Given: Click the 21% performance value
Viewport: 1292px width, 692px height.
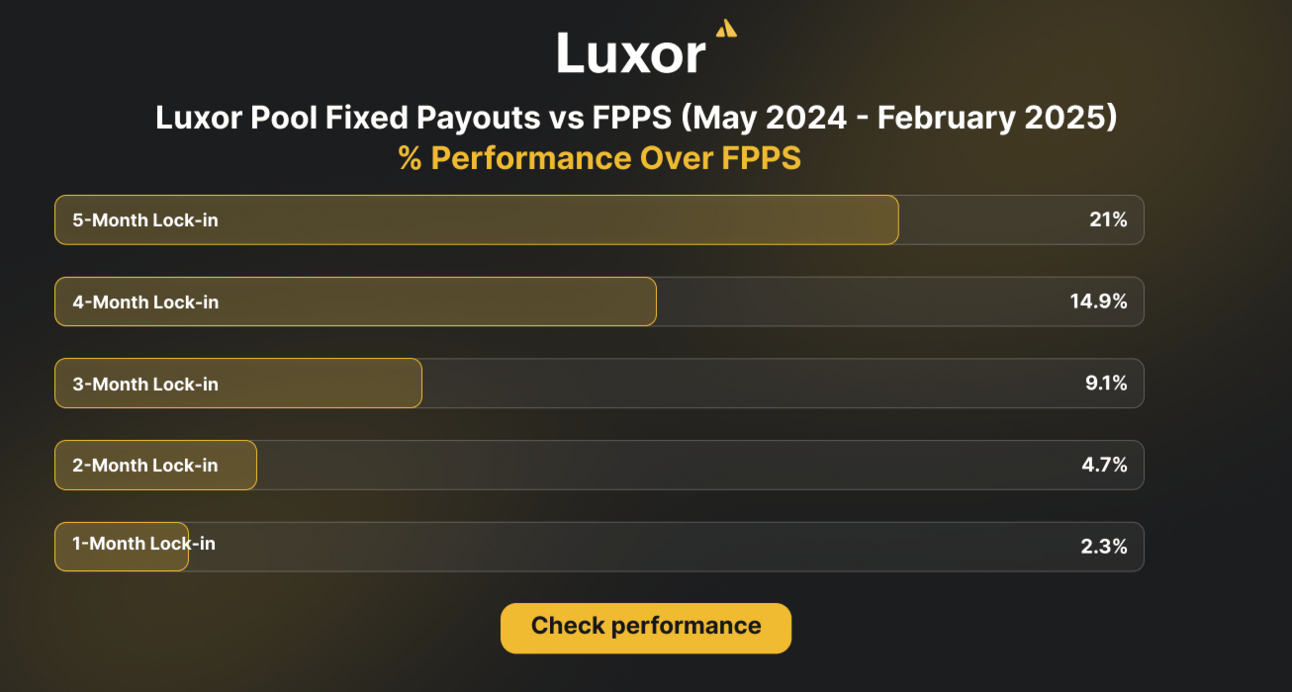Looking at the screenshot, I should (1108, 220).
